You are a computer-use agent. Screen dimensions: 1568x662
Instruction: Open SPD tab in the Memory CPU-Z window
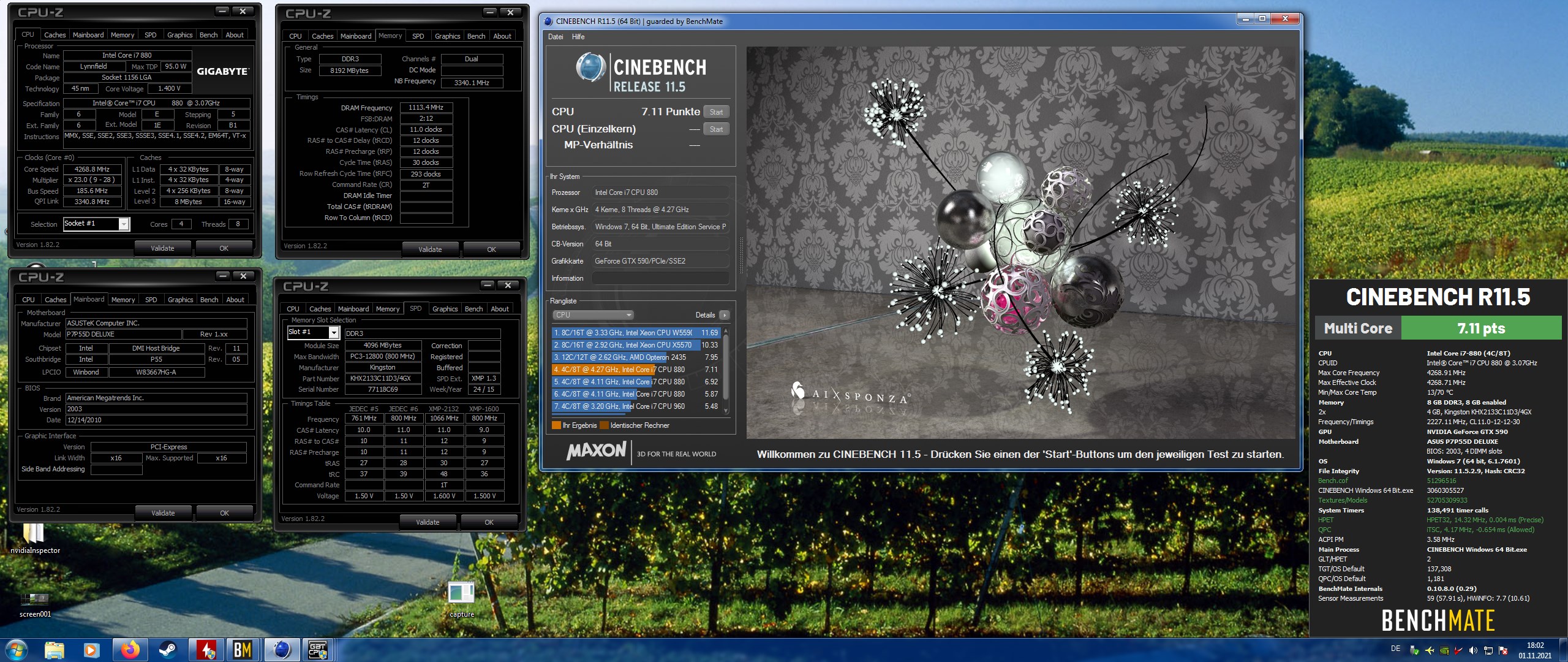point(418,36)
